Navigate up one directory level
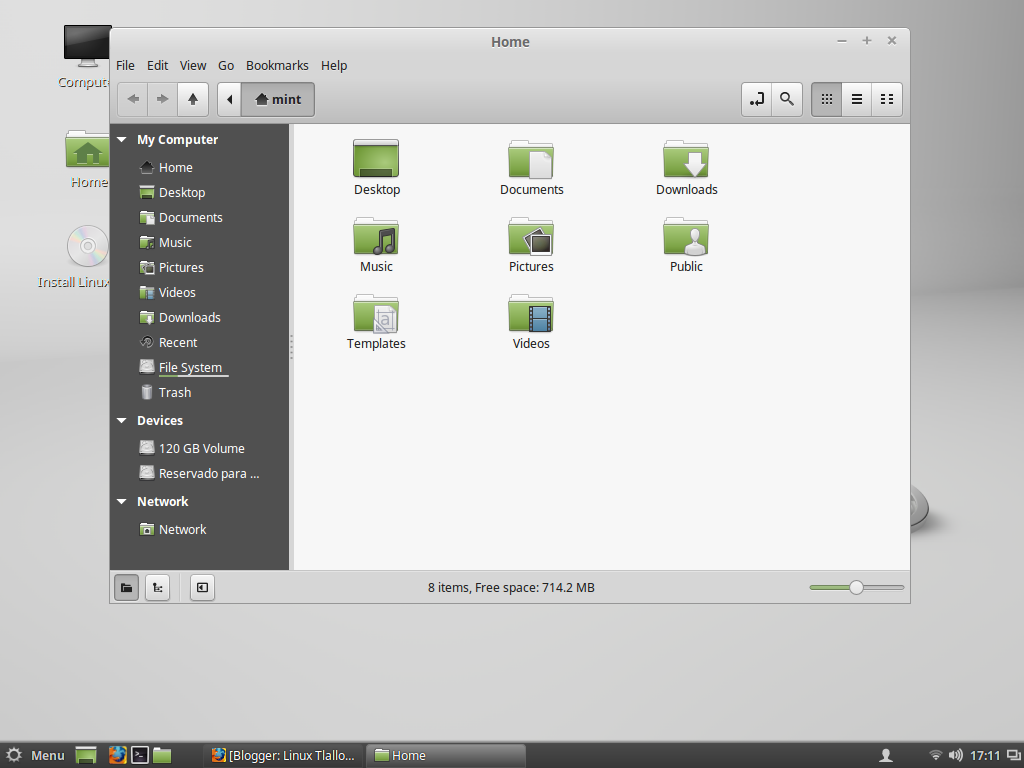 tap(192, 99)
